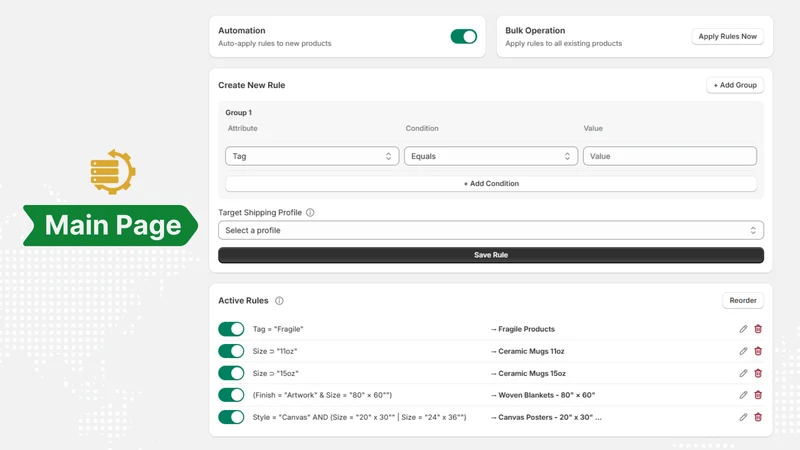Viewport: 800px width, 450px height.
Task: Select the Ceramic Mugs 11oz profile text
Action: tap(531, 351)
